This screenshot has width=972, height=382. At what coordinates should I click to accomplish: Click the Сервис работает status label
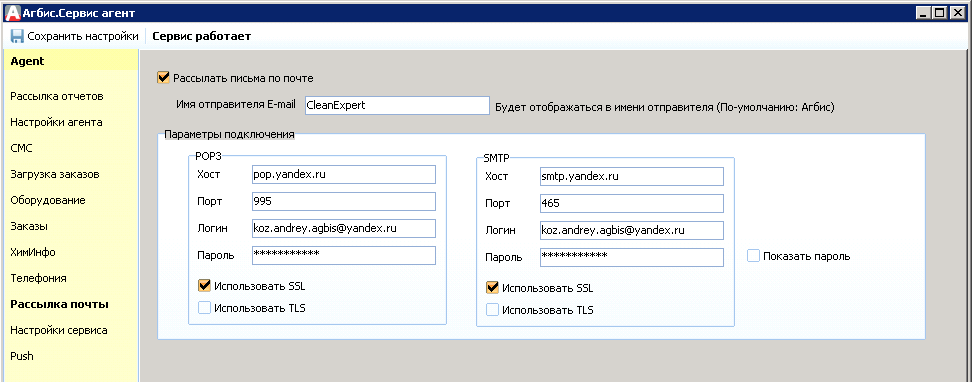click(x=201, y=37)
